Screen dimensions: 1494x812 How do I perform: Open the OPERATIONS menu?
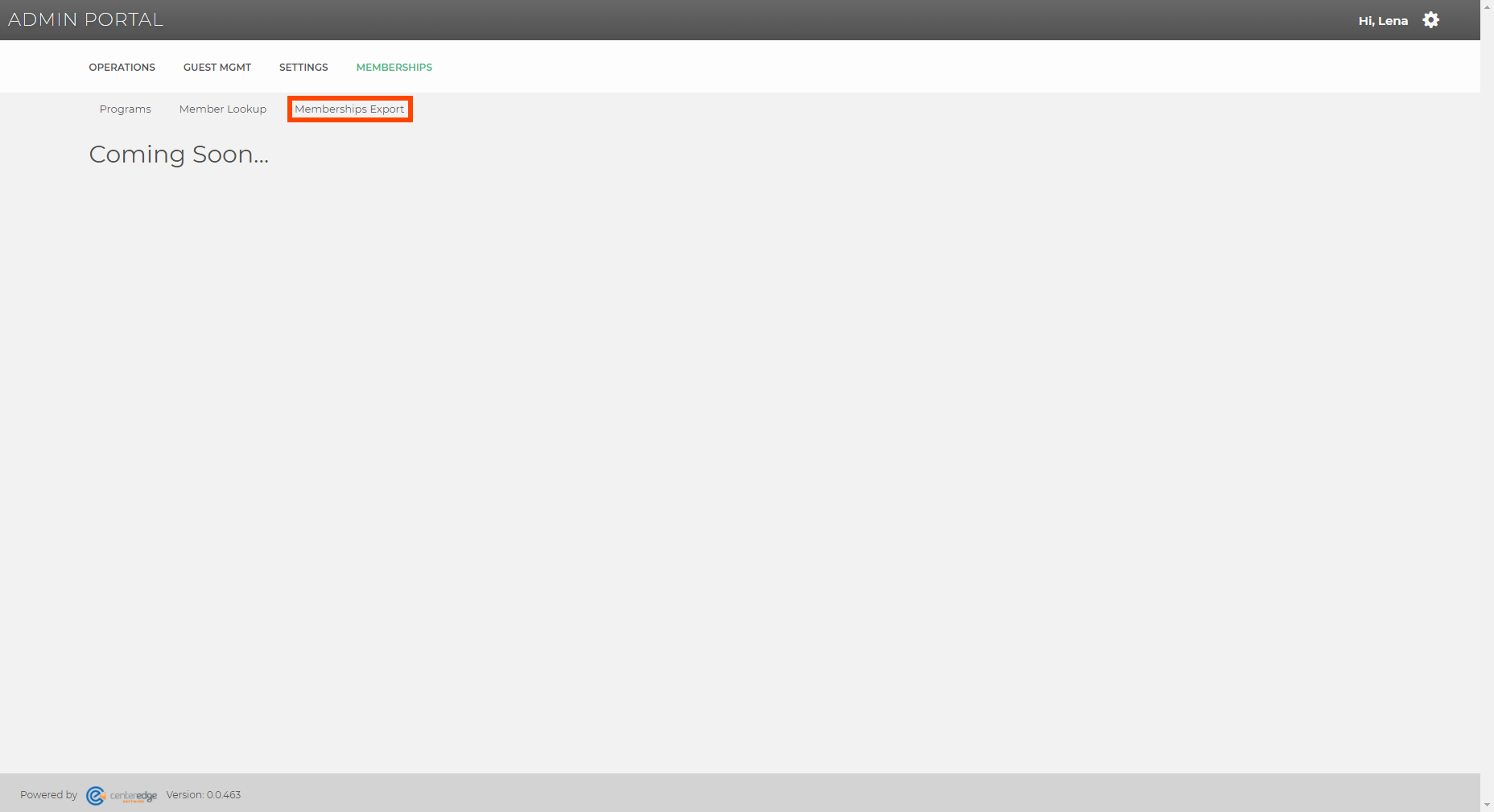pos(122,67)
